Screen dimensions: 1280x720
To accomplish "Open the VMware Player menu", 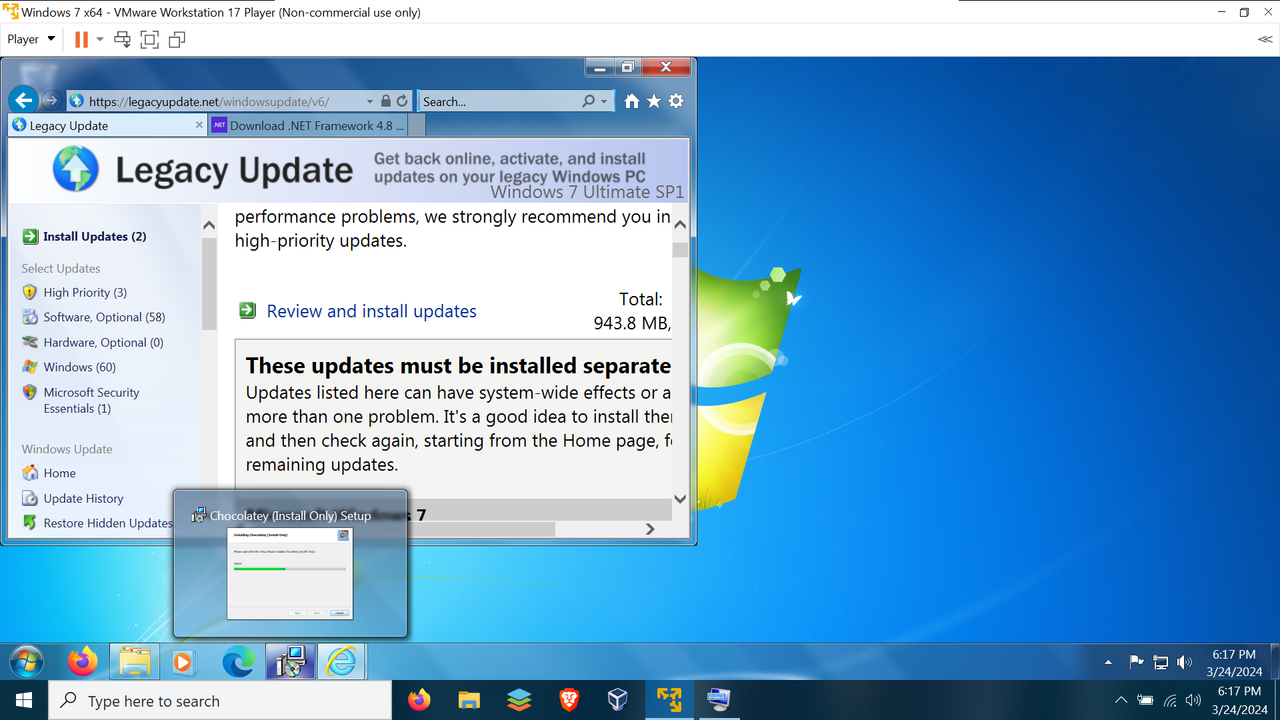I will [x=31, y=39].
